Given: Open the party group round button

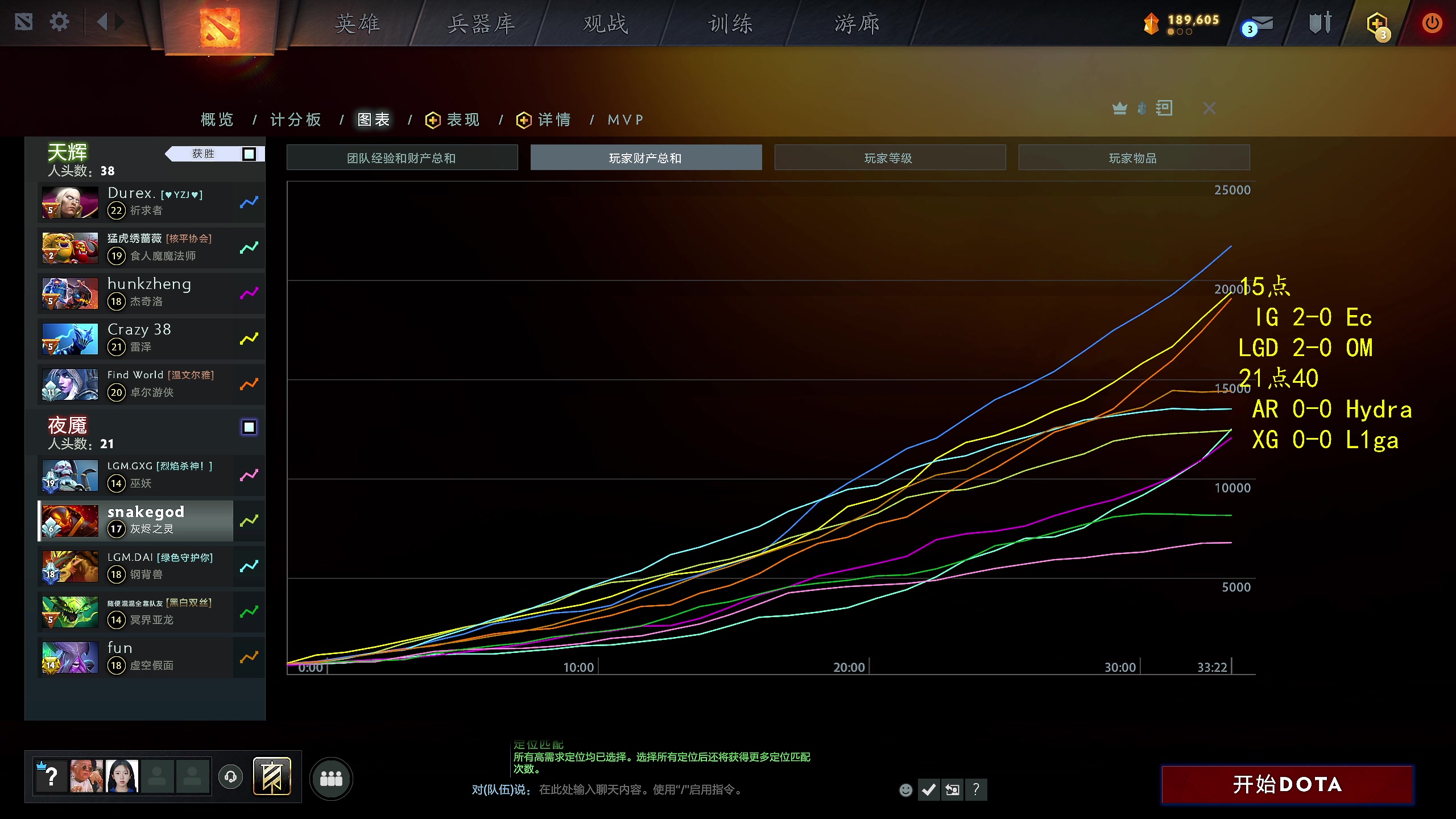Looking at the screenshot, I should coord(331,779).
